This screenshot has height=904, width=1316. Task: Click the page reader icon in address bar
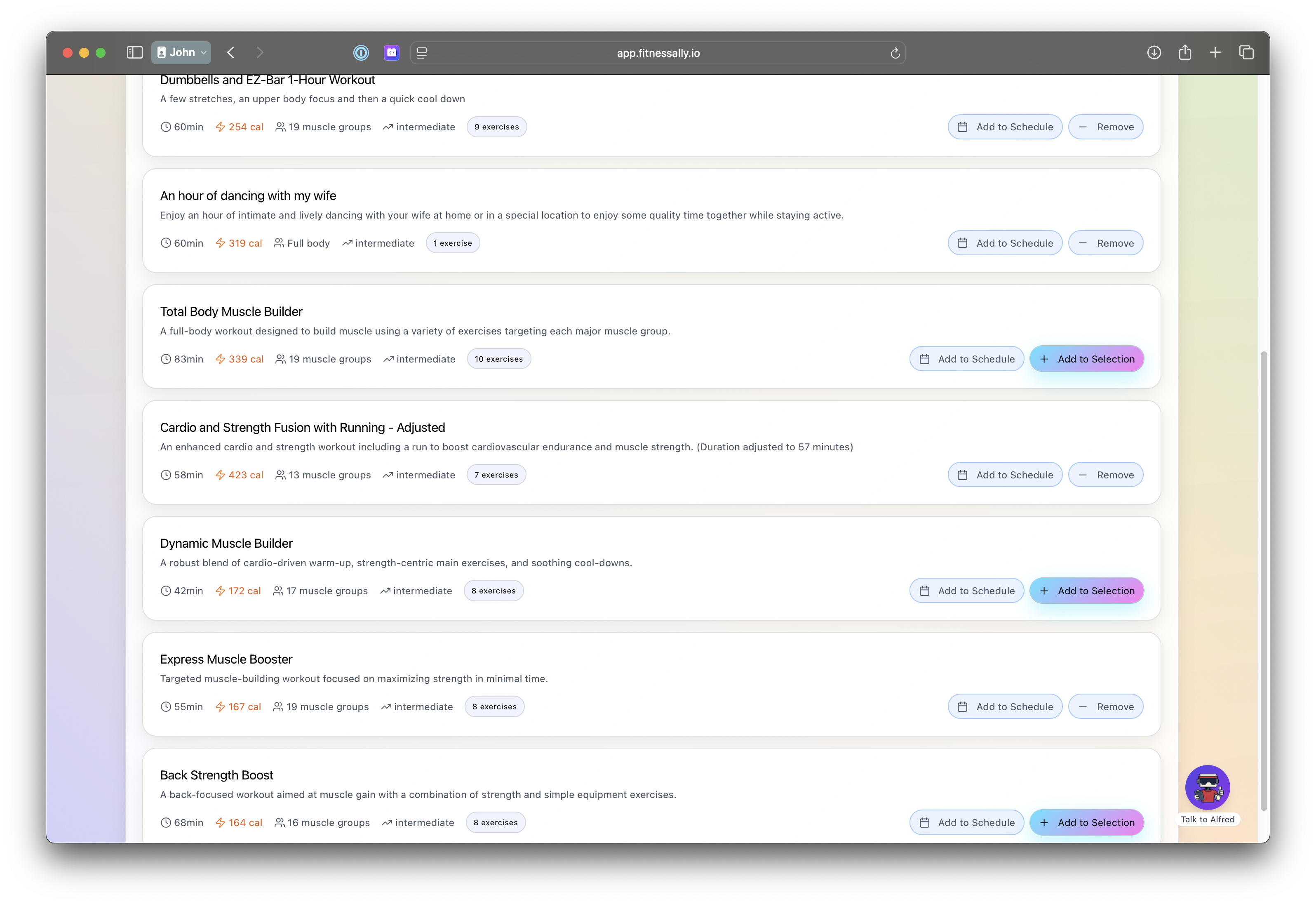point(422,53)
